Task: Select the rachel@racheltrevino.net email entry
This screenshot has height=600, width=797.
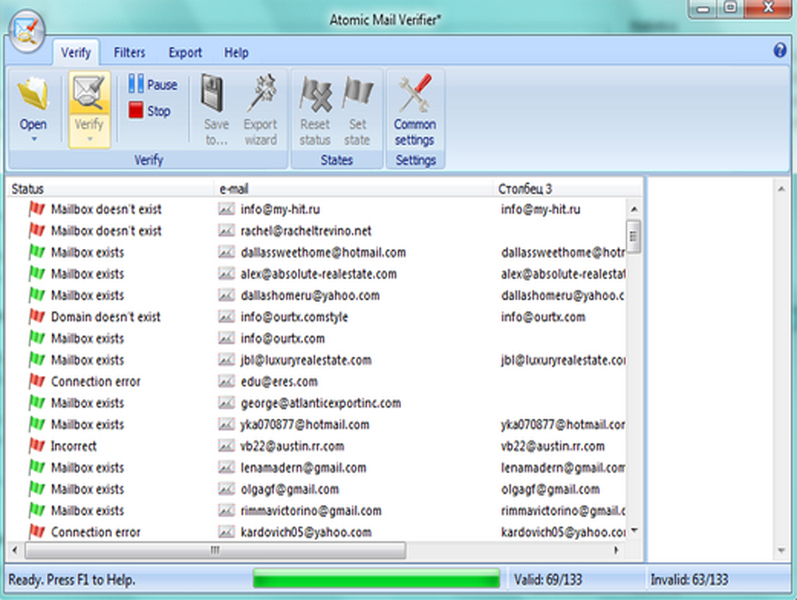Action: 306,231
